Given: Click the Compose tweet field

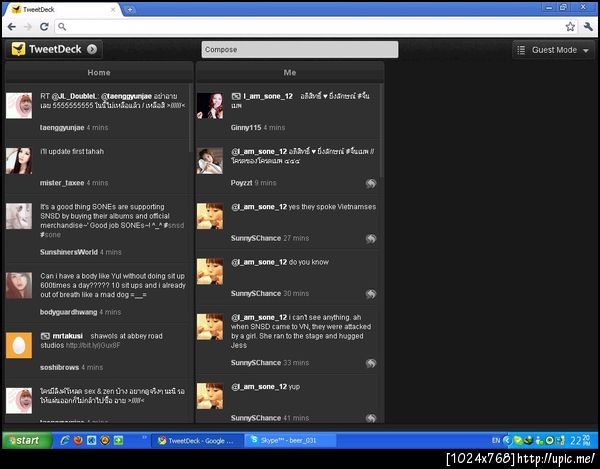Looking at the screenshot, I should 300,50.
